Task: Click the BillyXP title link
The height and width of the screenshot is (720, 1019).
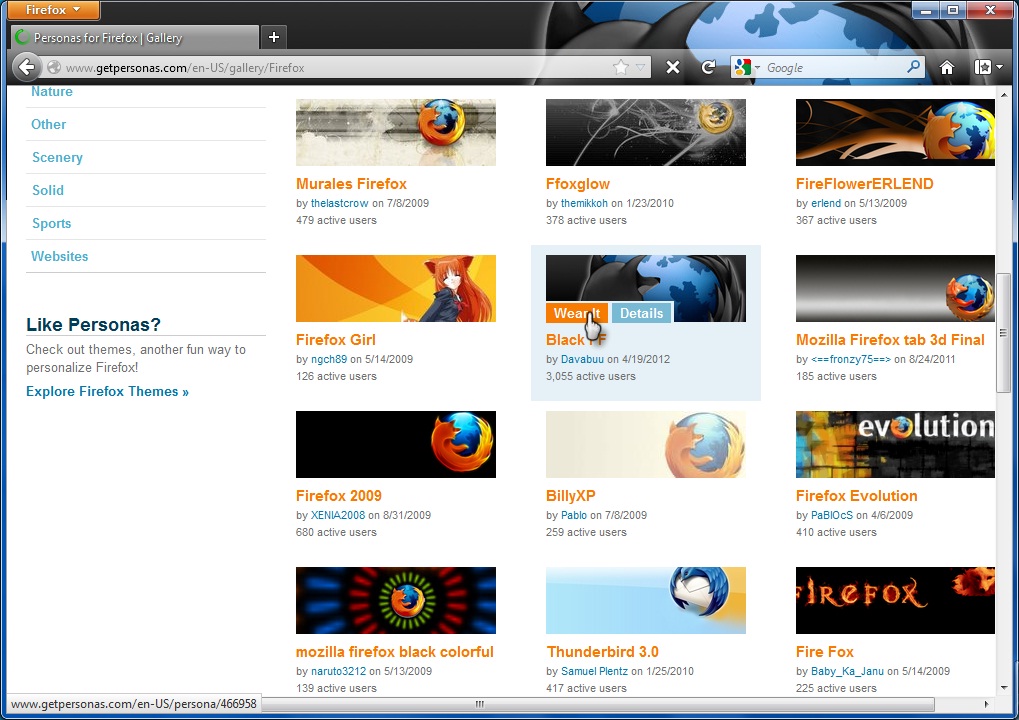Action: coord(571,496)
